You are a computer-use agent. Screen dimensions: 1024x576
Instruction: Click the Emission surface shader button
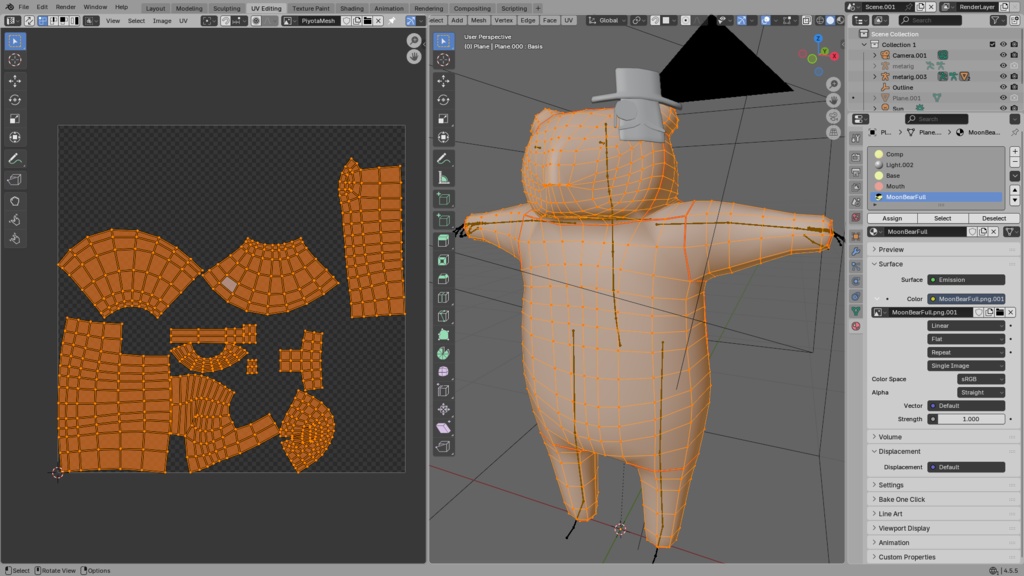(966, 280)
